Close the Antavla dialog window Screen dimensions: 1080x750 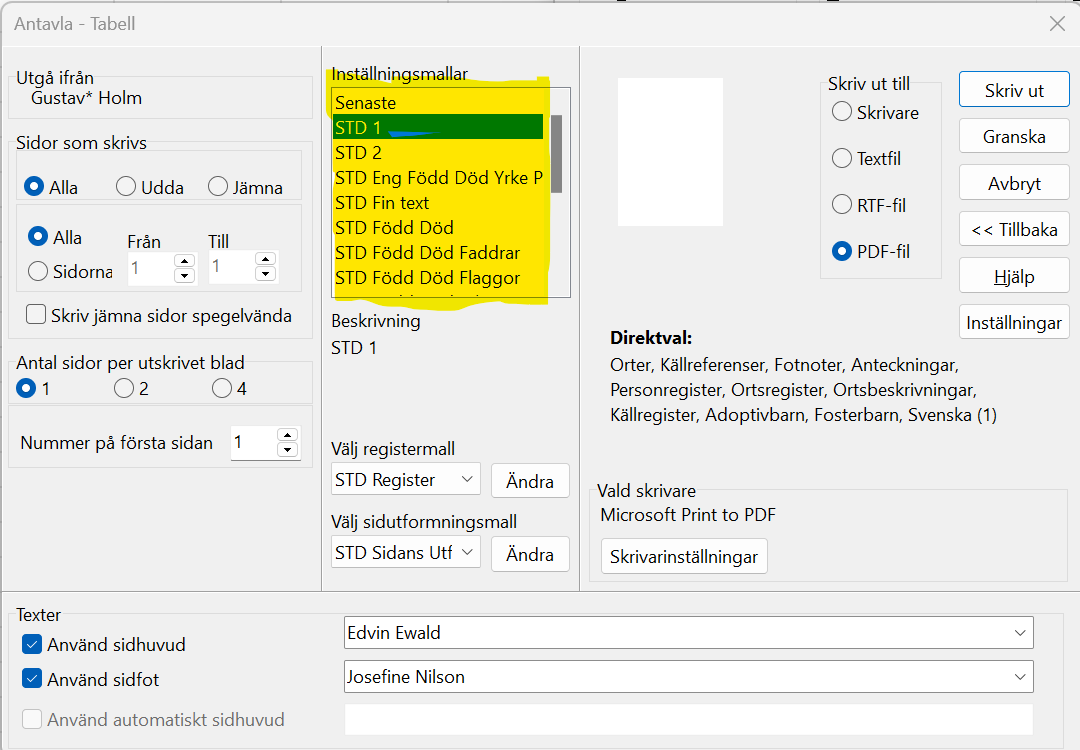coord(1056,23)
